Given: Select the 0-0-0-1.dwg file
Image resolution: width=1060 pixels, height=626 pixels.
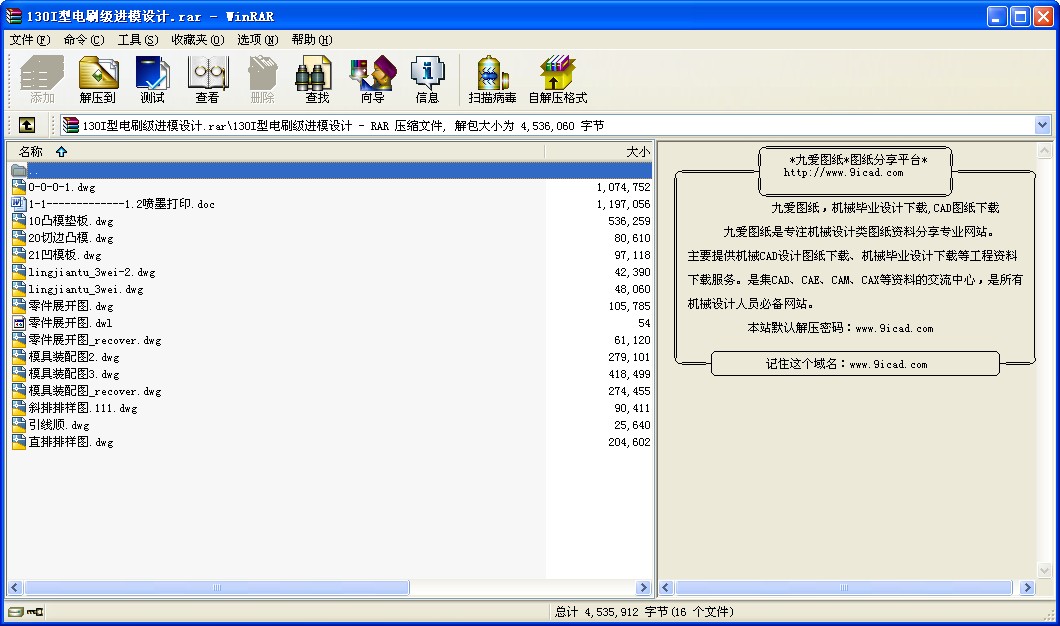Looking at the screenshot, I should (62, 187).
